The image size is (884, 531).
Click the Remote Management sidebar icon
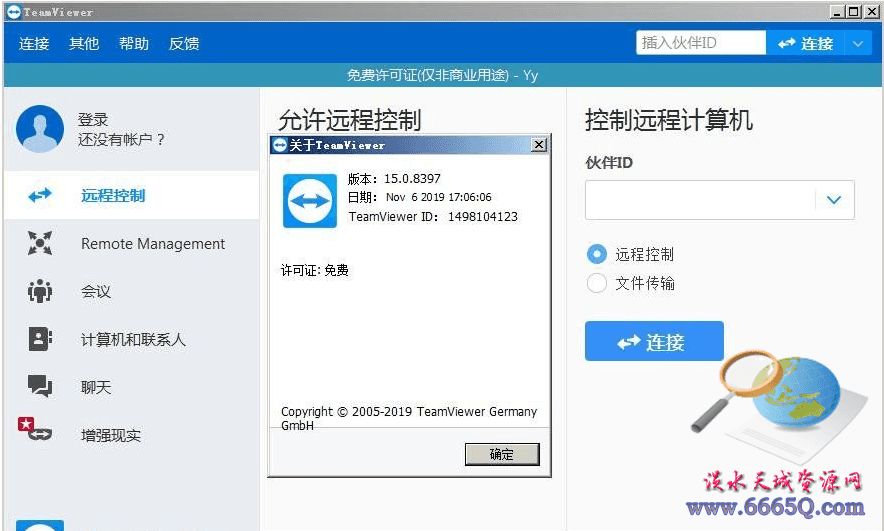tap(40, 243)
